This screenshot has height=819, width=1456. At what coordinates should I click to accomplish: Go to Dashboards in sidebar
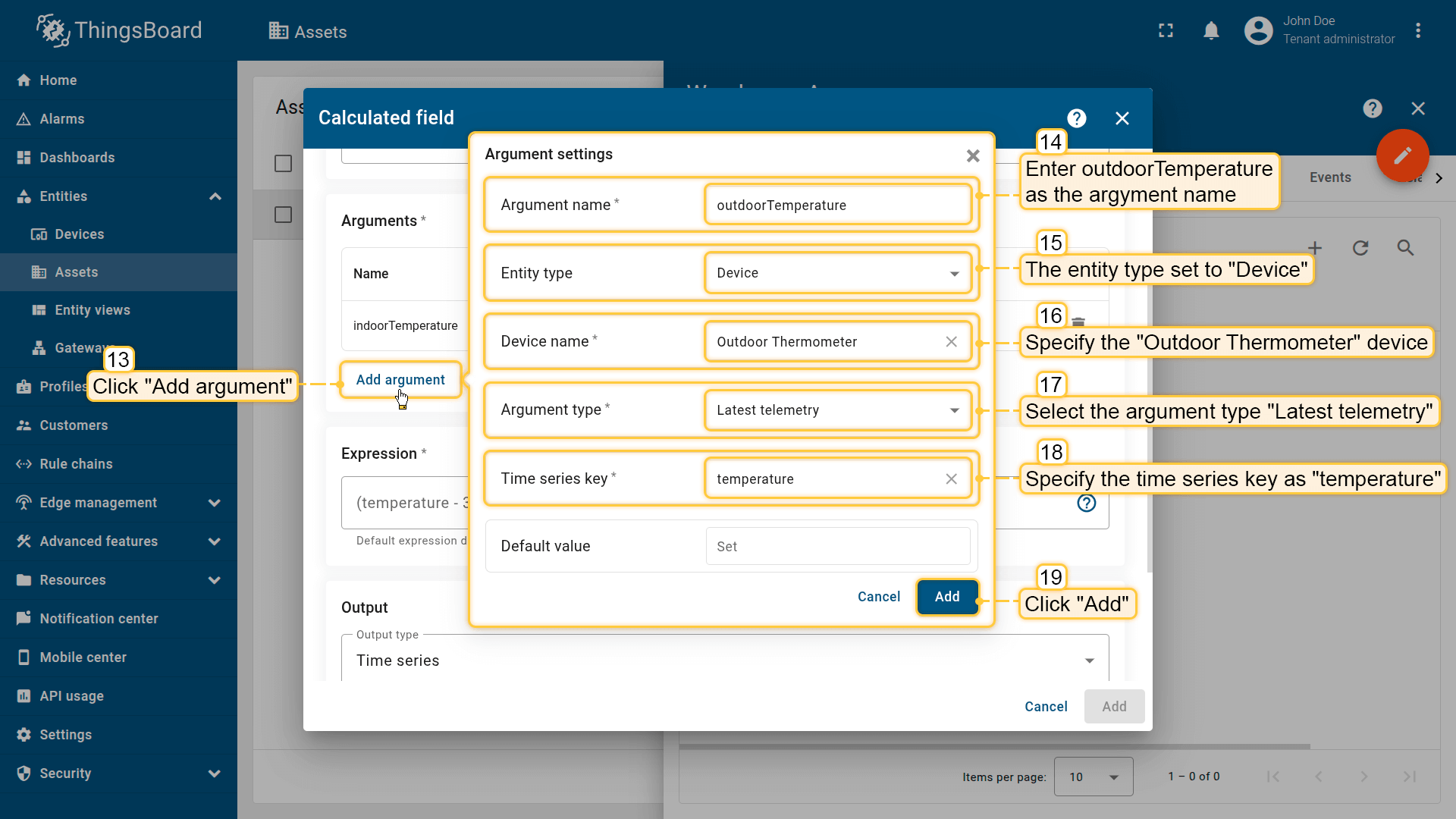click(x=77, y=158)
